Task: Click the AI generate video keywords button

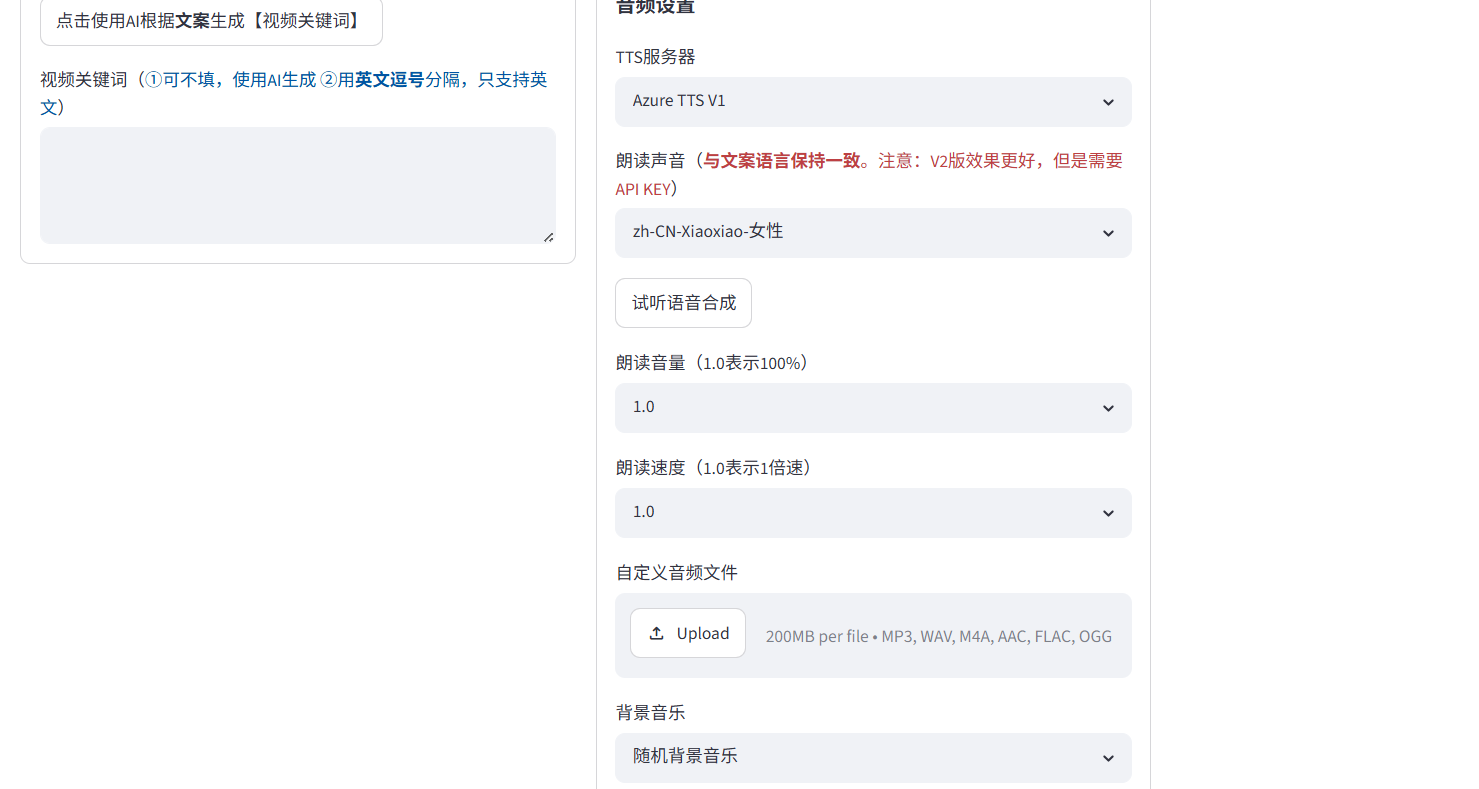Action: click(x=211, y=20)
